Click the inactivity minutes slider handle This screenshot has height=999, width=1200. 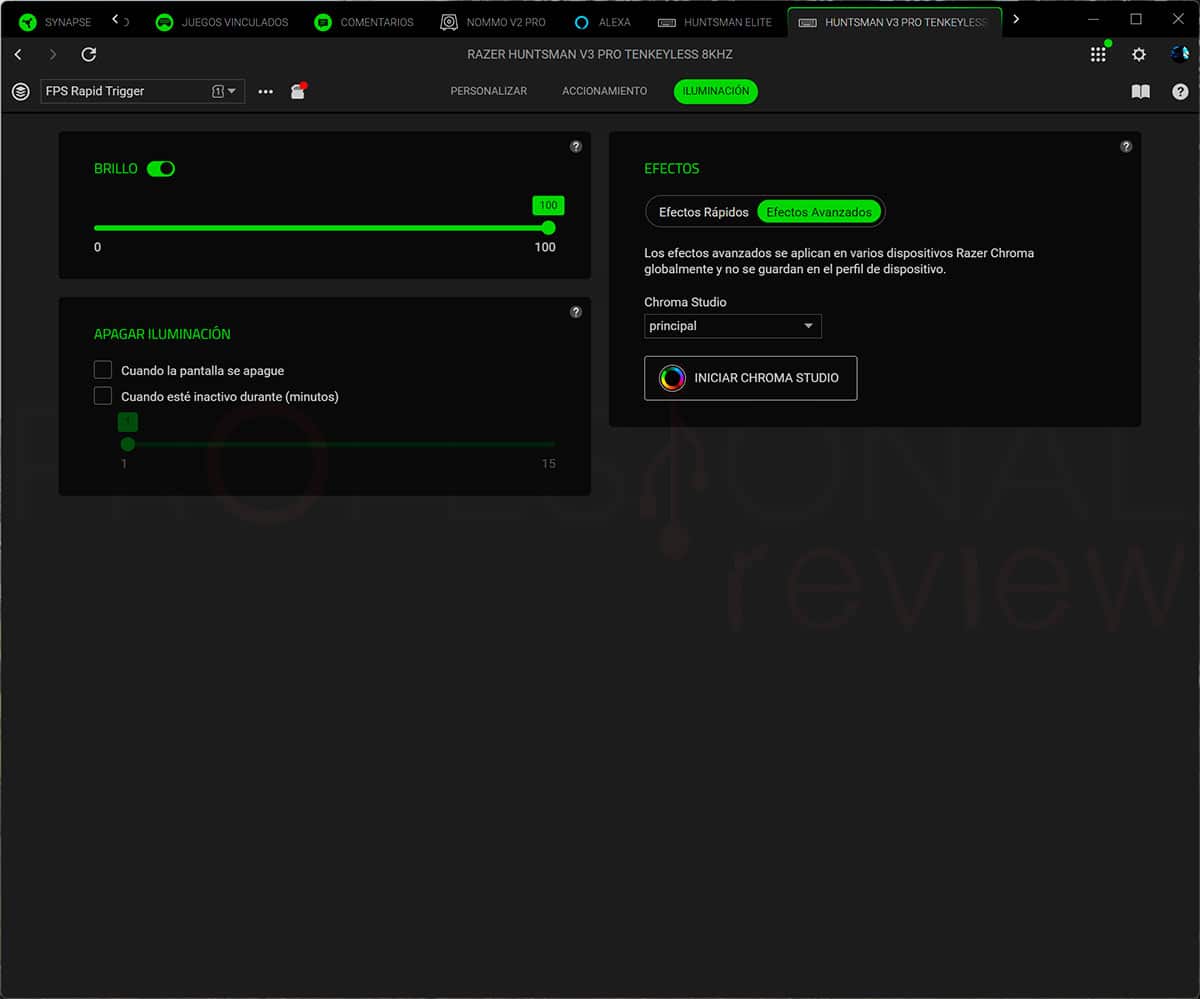[x=128, y=444]
